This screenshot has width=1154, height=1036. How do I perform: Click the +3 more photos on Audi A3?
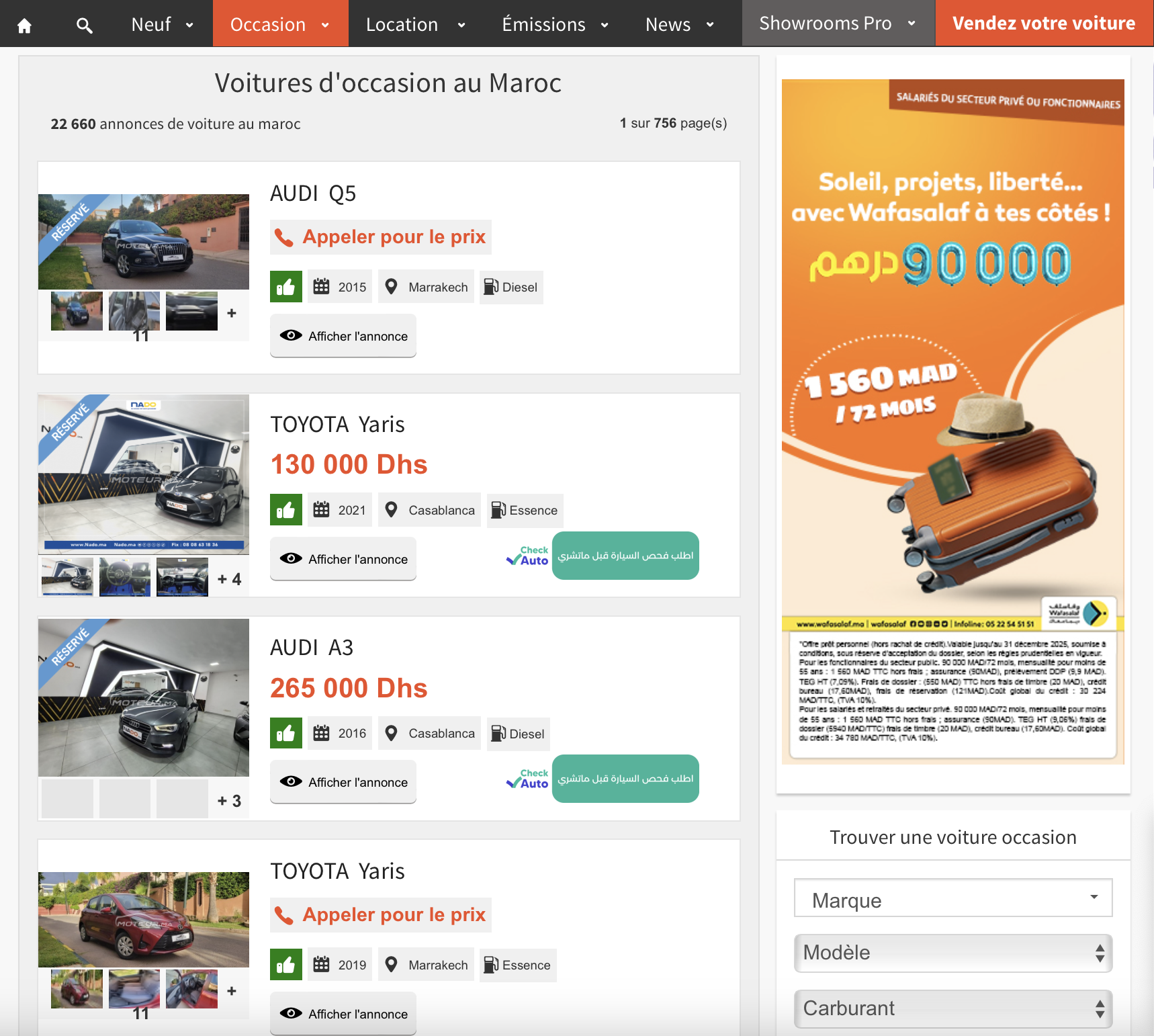pos(229,801)
